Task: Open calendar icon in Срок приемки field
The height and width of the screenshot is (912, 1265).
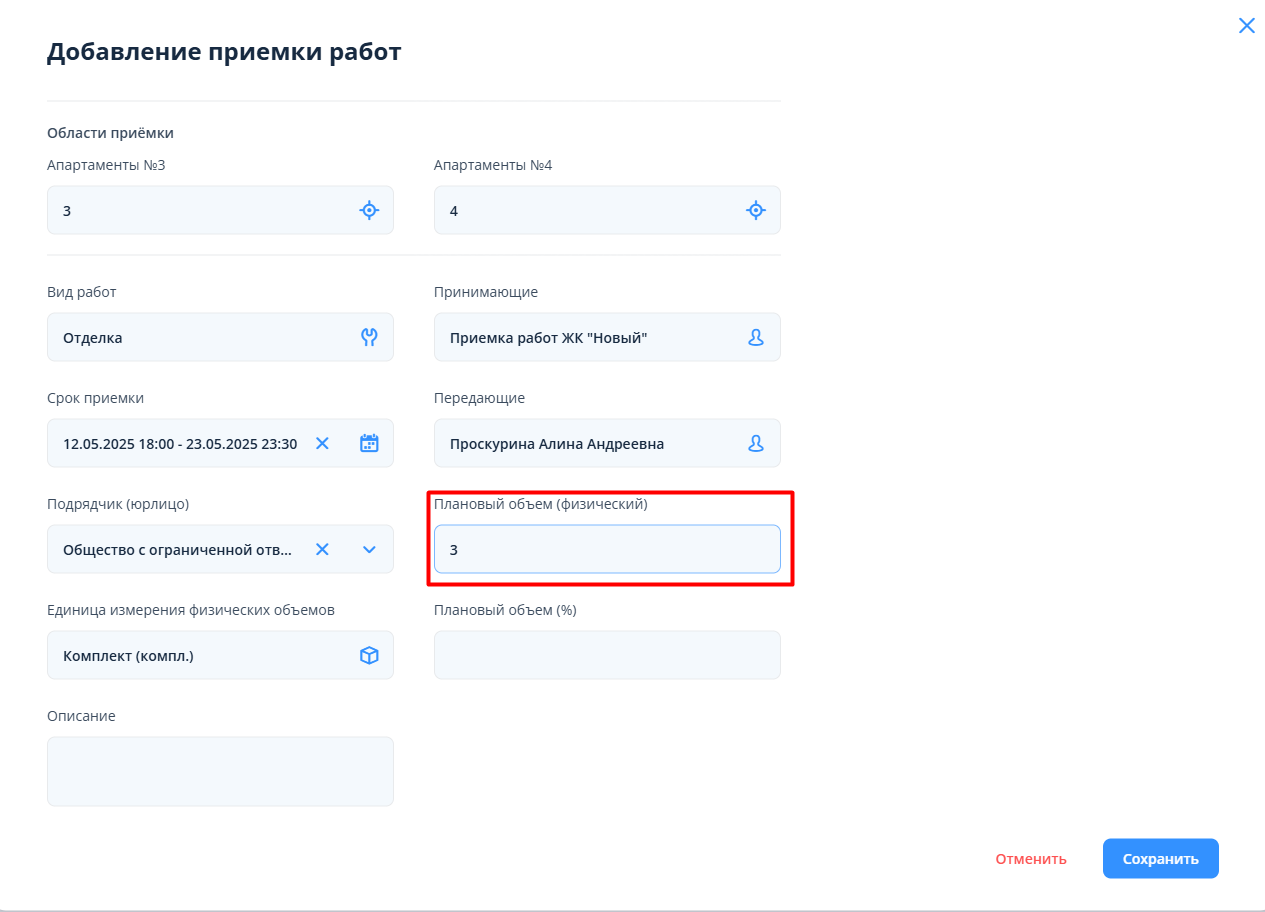Action: coord(369,443)
